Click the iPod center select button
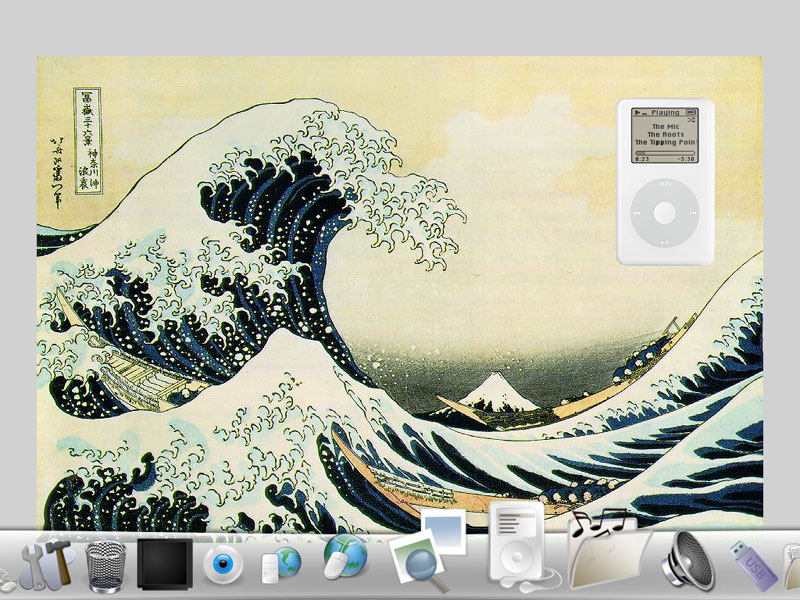This screenshot has width=800, height=600. point(665,213)
